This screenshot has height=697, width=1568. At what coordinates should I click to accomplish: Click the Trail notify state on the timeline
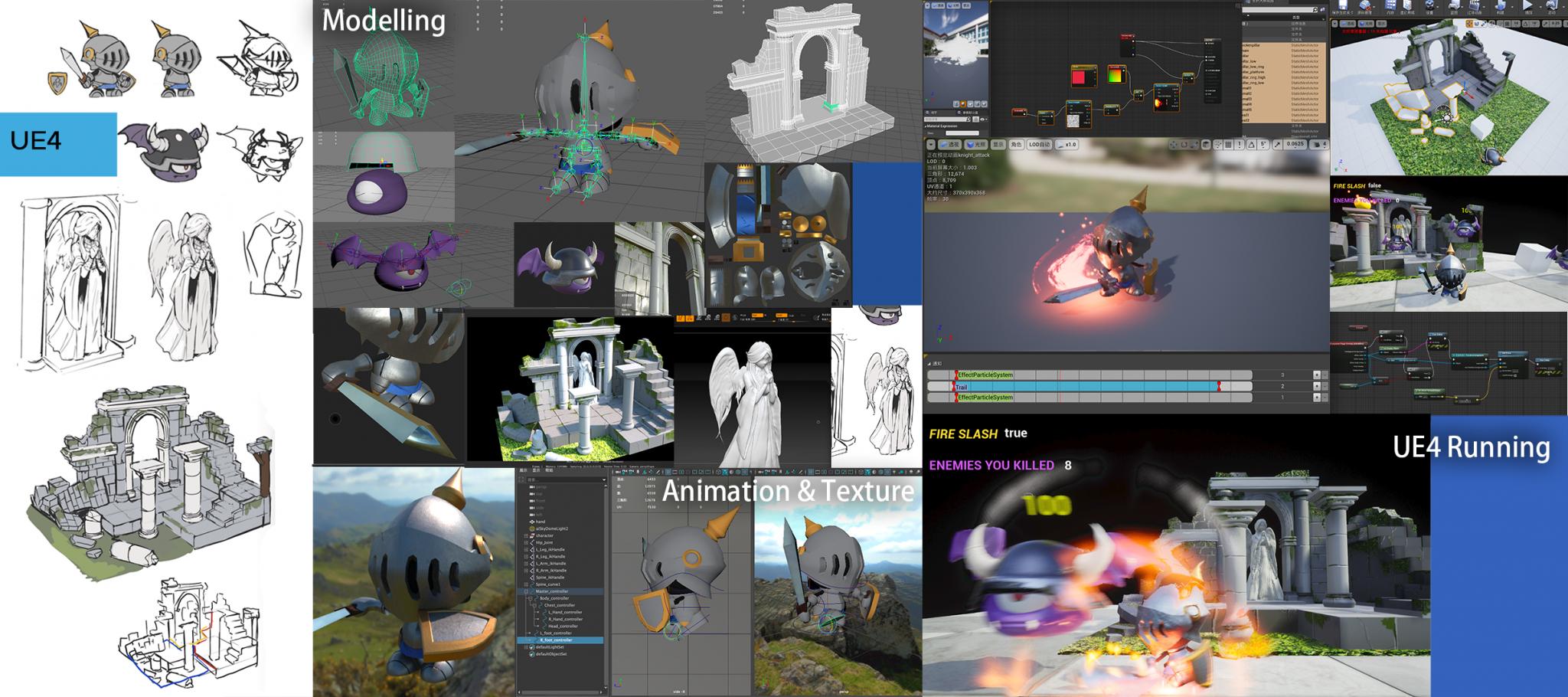(x=1087, y=387)
